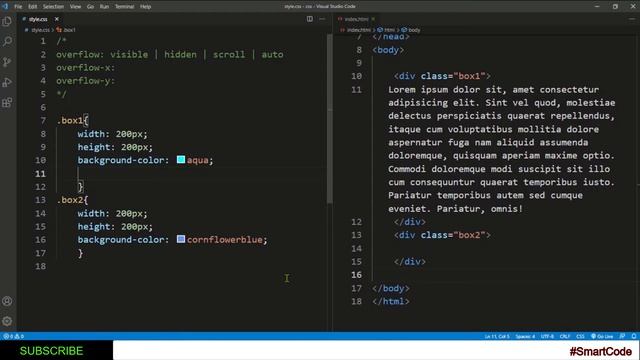The width and height of the screenshot is (640, 360).
Task: Click the </html> tag on line 18
Action: [391, 301]
